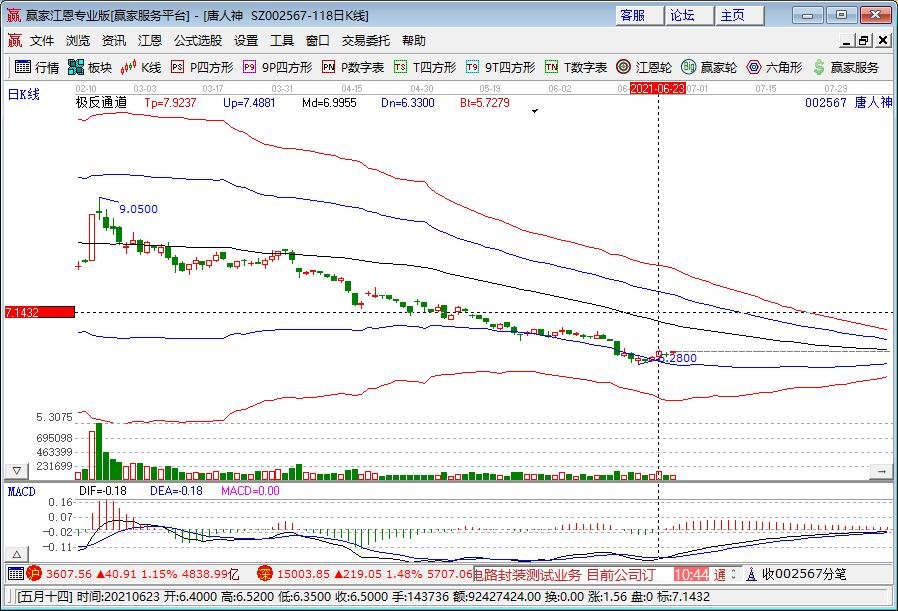Minimize the inner chart window
The image size is (898, 611).
point(848,41)
